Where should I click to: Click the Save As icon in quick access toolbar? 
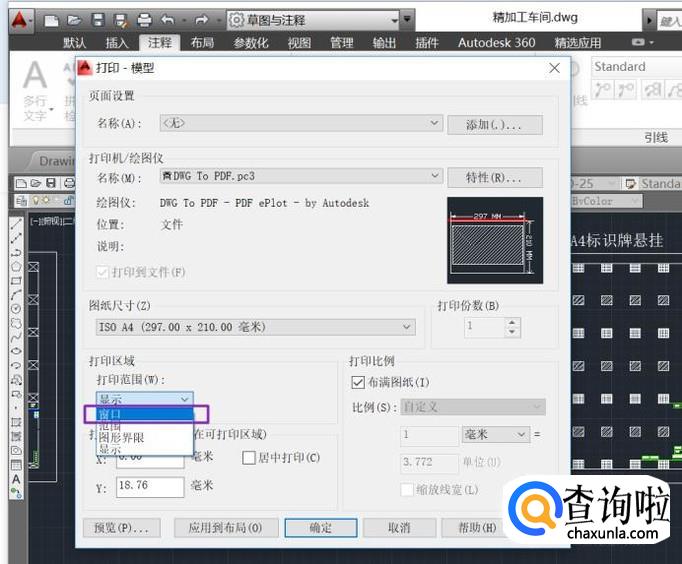click(120, 20)
